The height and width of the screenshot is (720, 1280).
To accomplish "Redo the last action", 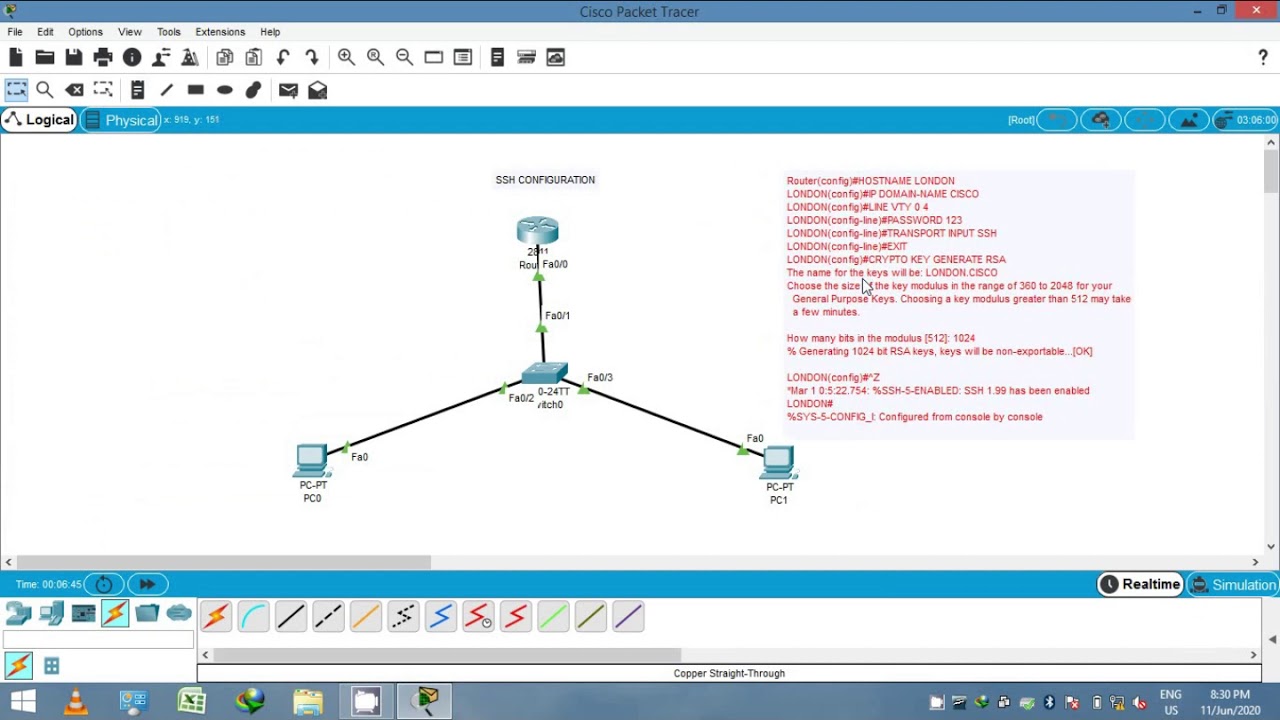I will click(312, 57).
